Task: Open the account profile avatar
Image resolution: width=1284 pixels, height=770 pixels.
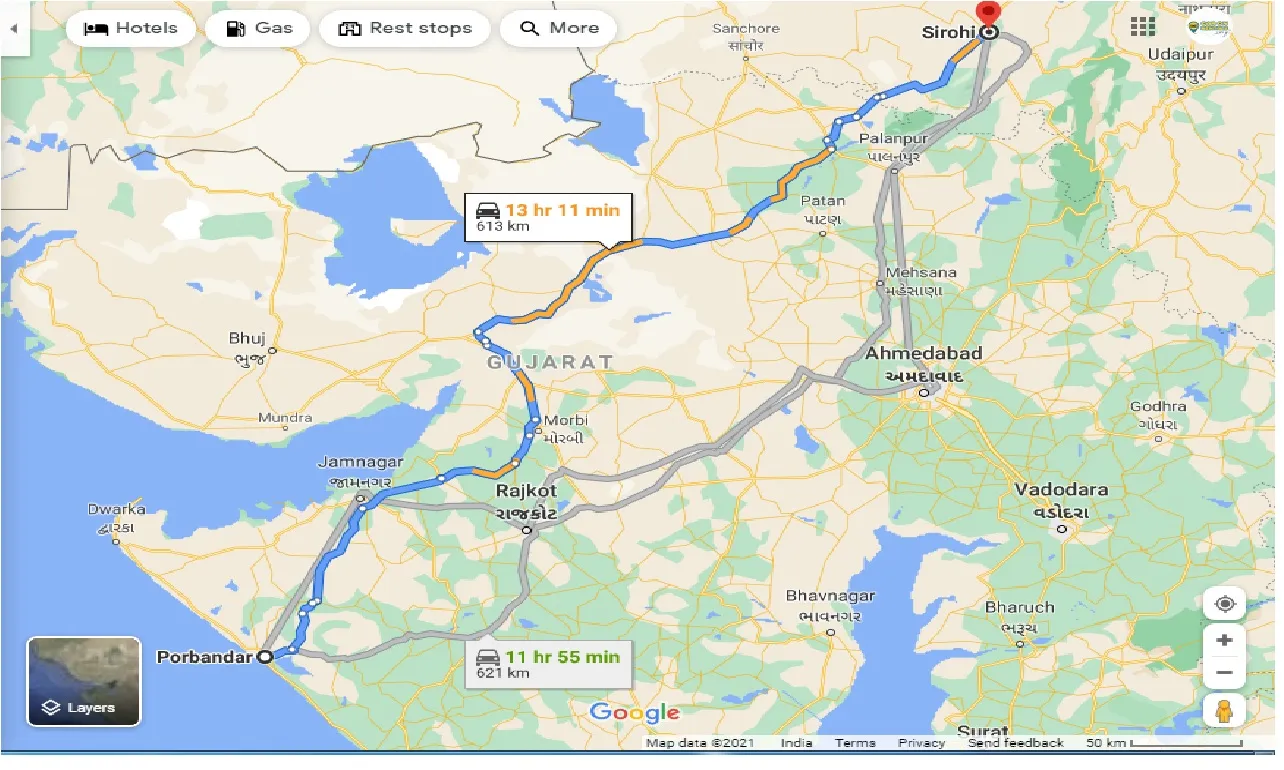Action: click(1209, 28)
